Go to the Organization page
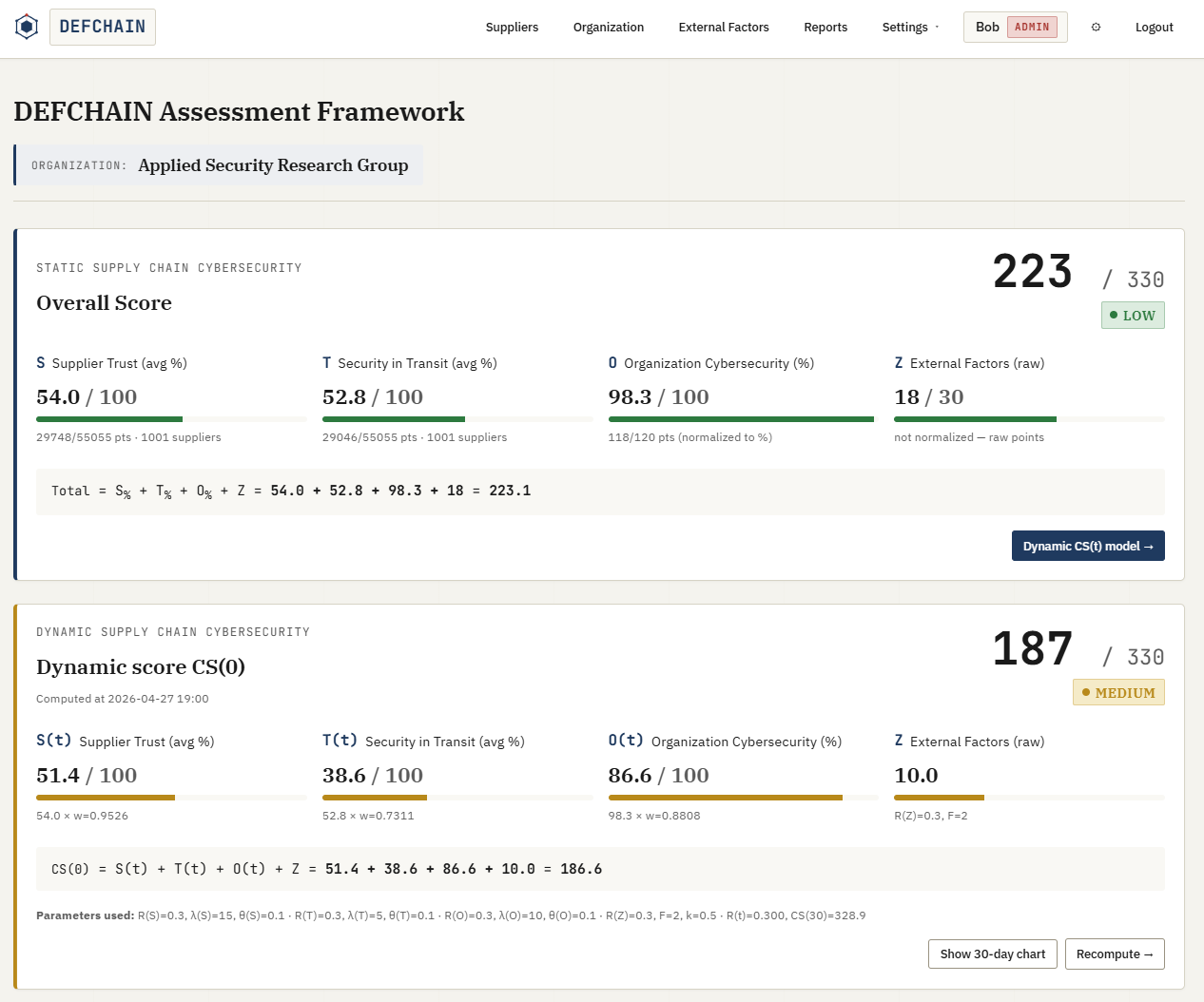 pos(609,28)
